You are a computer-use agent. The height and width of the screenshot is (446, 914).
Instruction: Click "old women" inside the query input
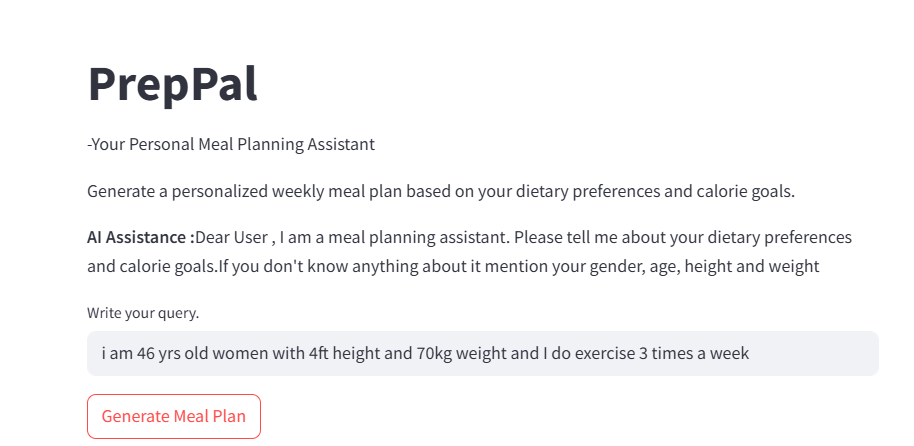[x=224, y=353]
